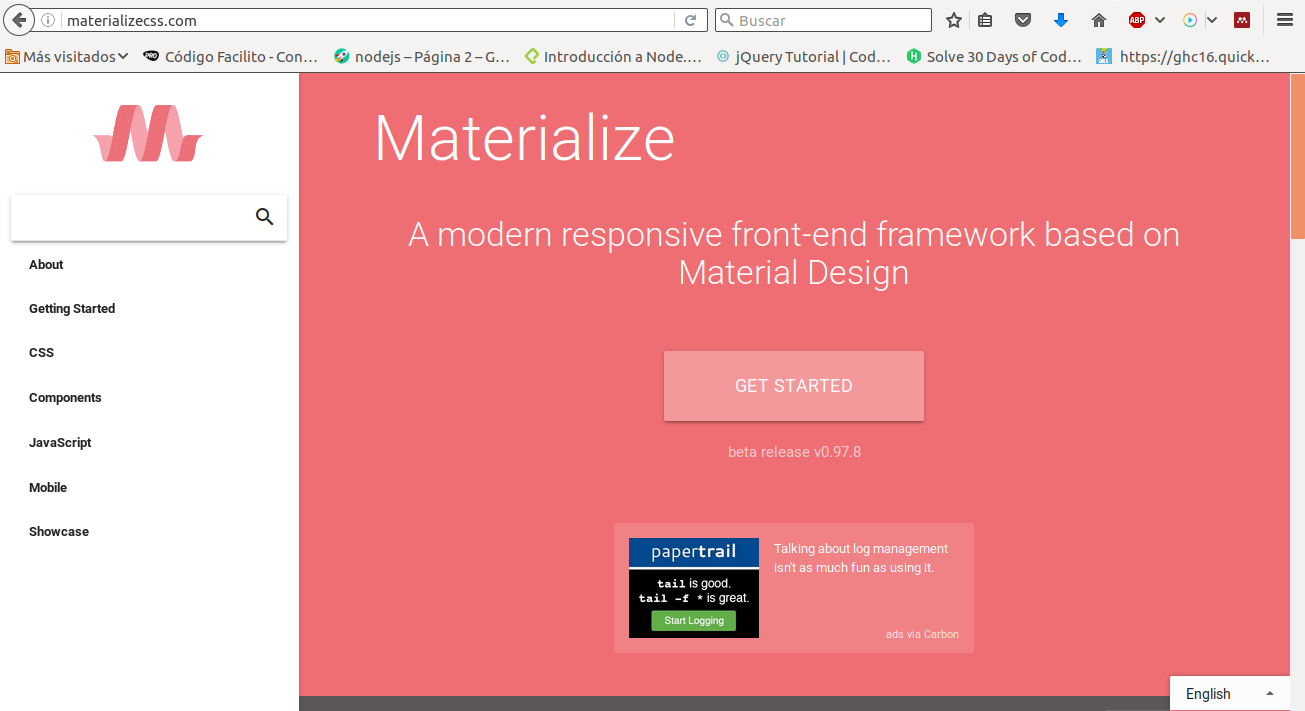The image size is (1305, 711).
Task: Click the Start Logging ad button
Action: point(694,621)
